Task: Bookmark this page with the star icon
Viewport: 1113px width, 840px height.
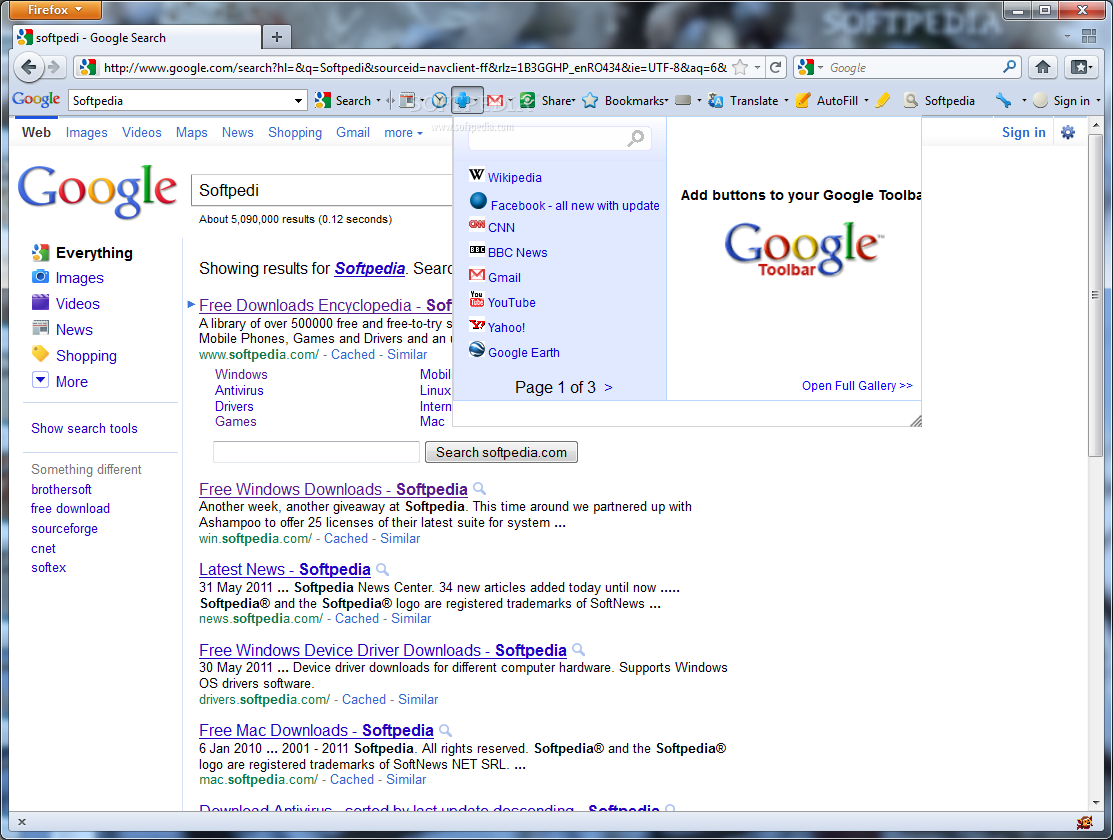Action: pos(740,67)
